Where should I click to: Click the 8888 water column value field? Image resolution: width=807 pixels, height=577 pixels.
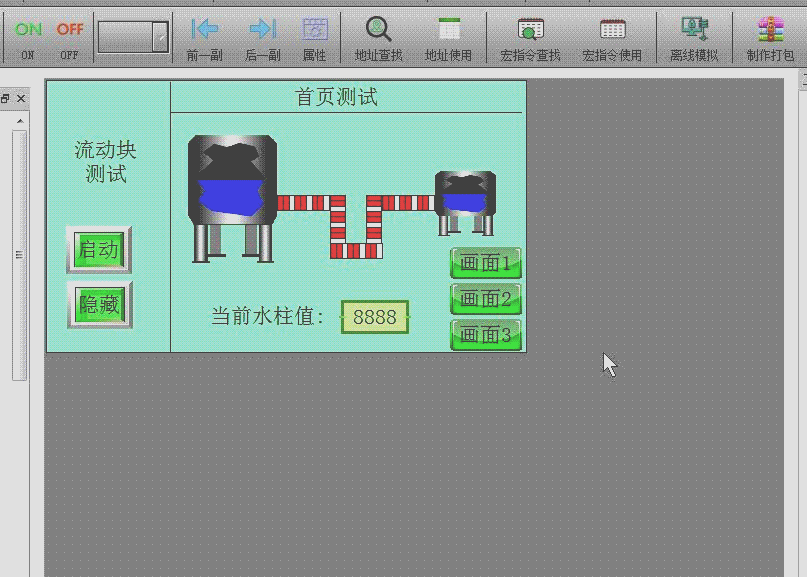point(375,317)
